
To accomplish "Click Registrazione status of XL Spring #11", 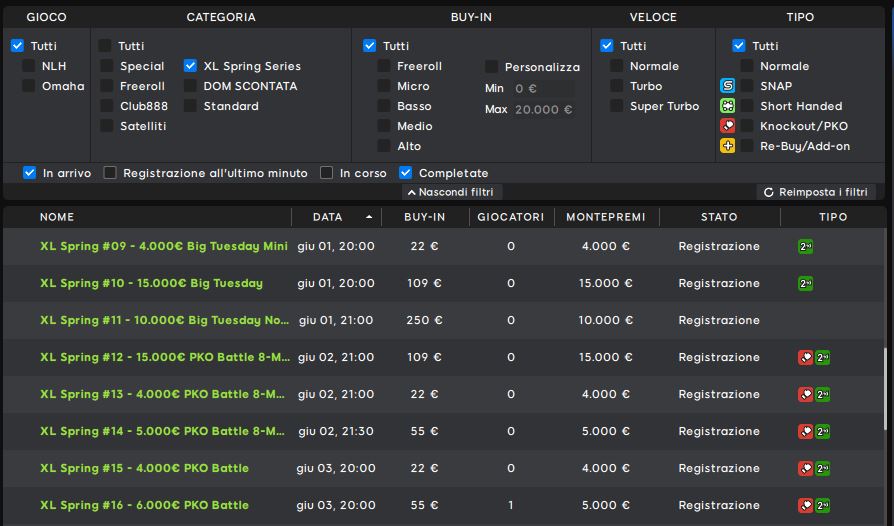I will (719, 320).
